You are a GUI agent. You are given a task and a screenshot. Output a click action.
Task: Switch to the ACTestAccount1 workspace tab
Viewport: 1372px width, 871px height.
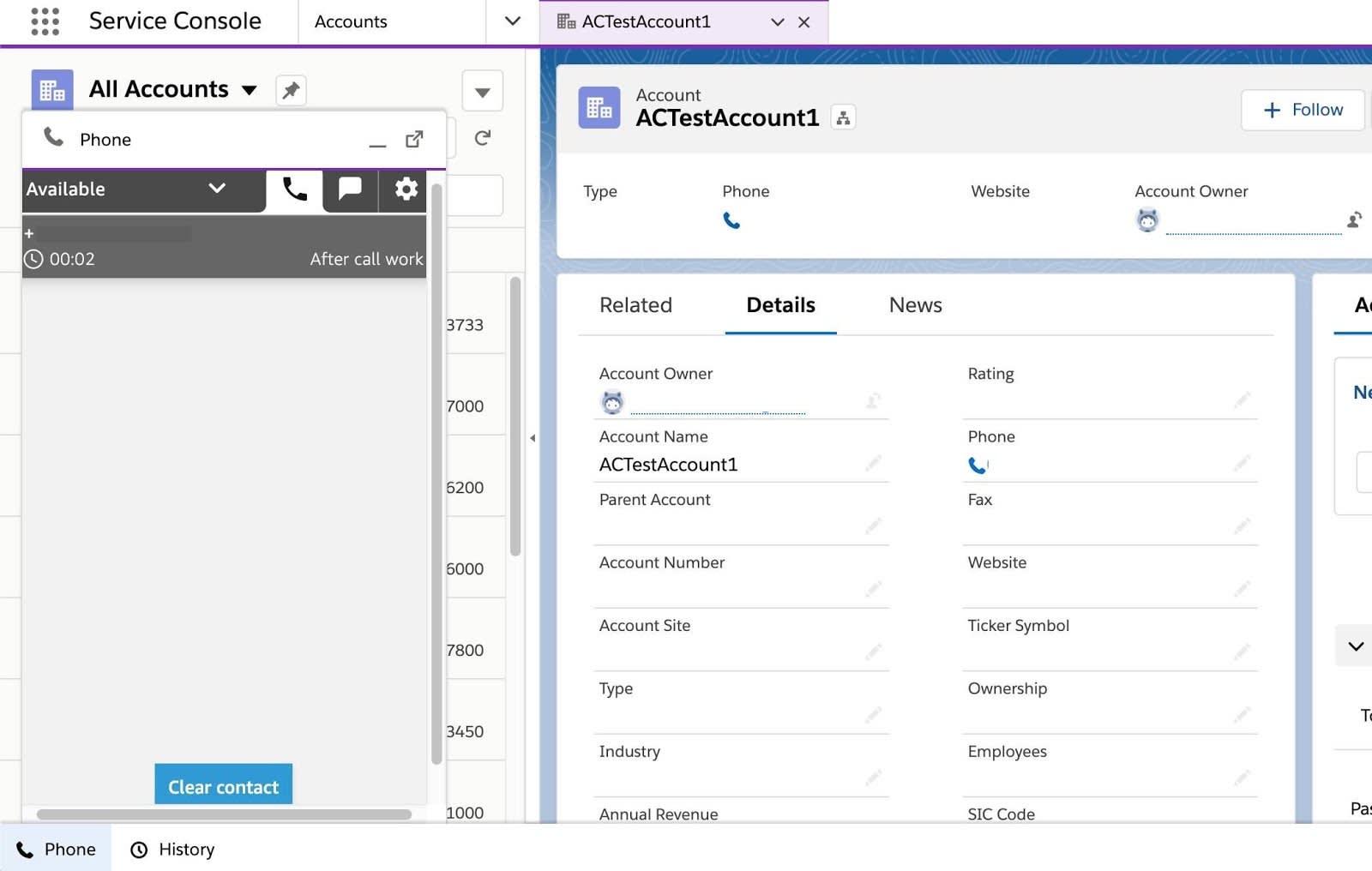coord(646,21)
